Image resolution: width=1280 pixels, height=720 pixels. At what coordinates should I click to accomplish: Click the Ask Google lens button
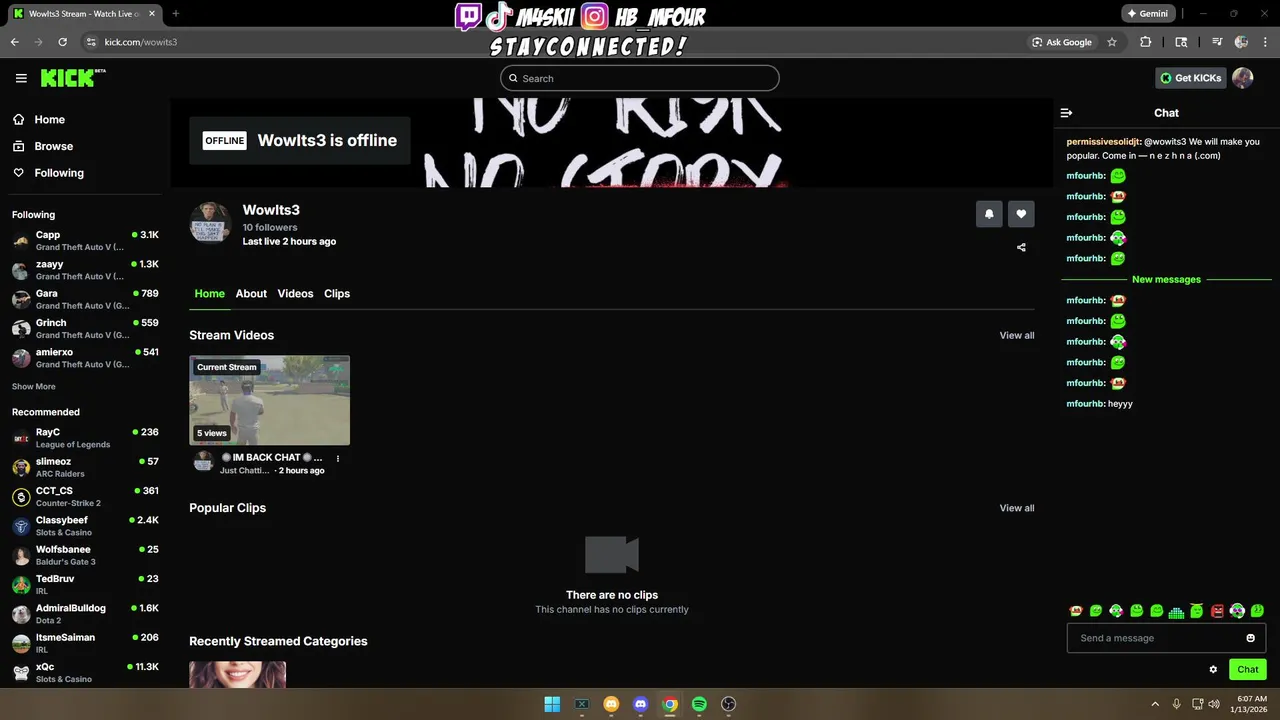[1062, 42]
